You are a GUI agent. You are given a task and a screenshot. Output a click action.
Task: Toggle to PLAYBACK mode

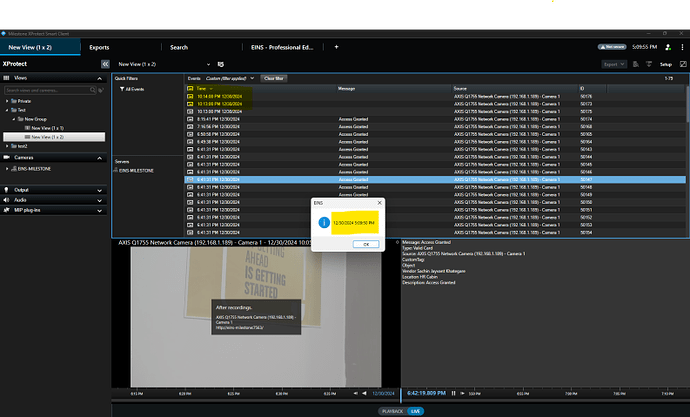(393, 410)
